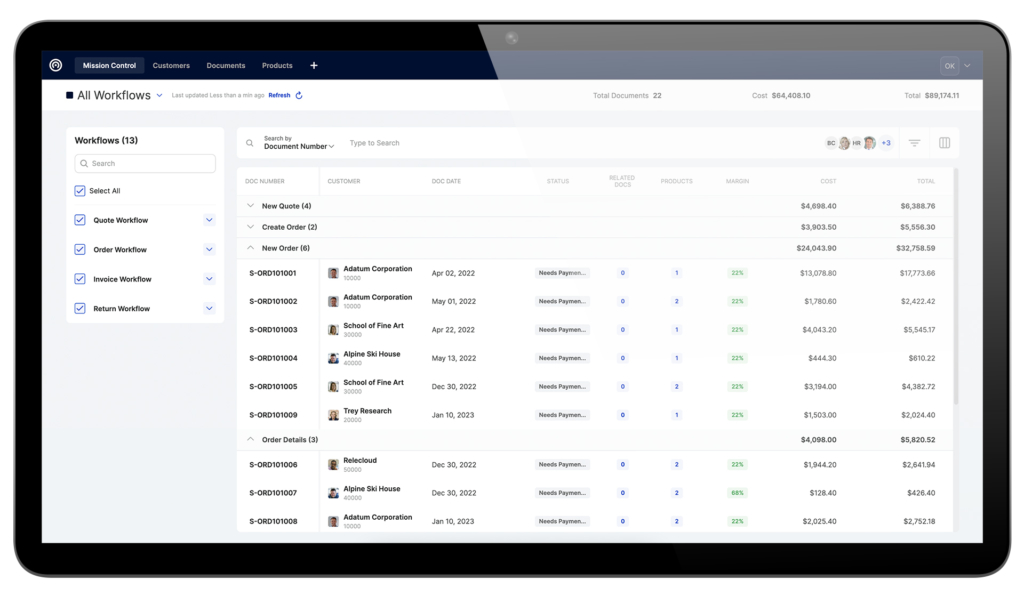
Task: Expand the Quote Workflow chevron
Action: (x=209, y=220)
